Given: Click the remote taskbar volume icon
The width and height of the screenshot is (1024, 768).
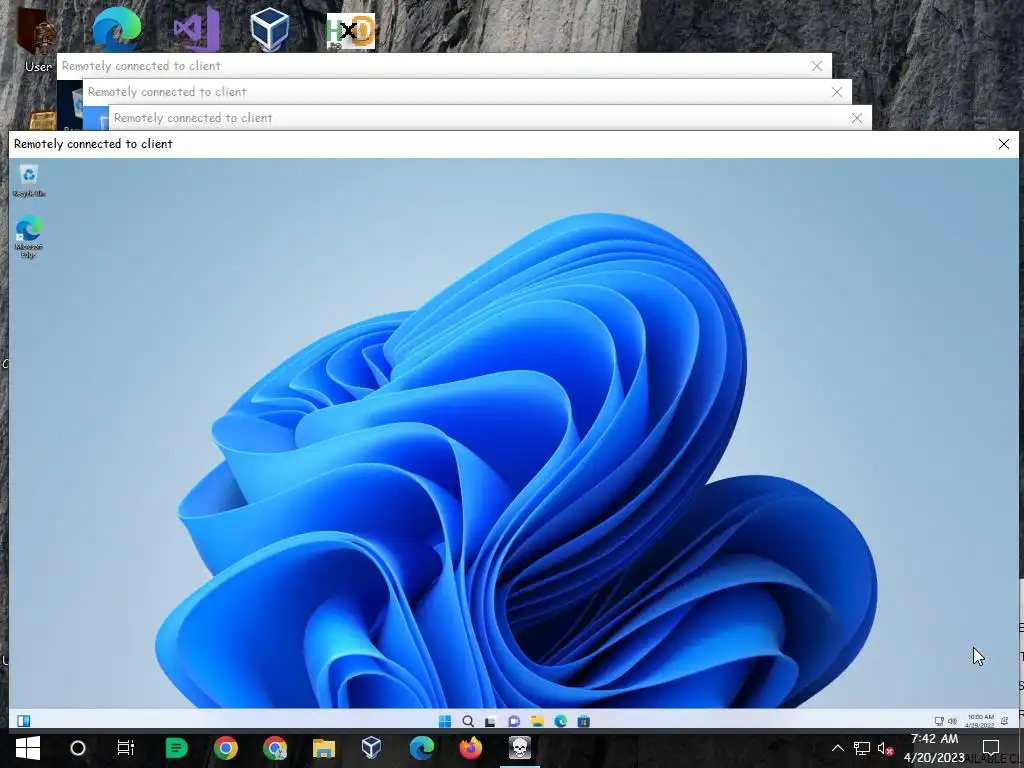Looking at the screenshot, I should (952, 721).
